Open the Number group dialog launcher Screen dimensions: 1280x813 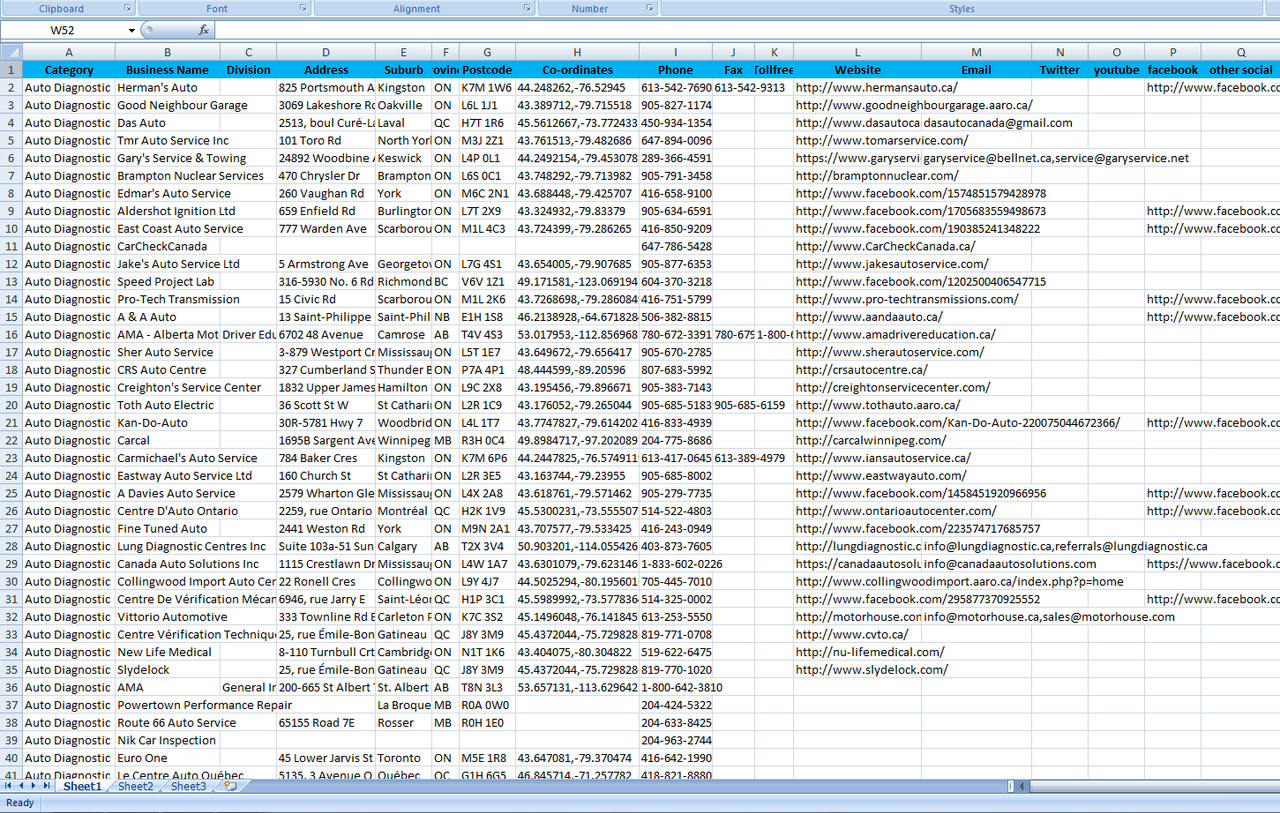coord(650,8)
